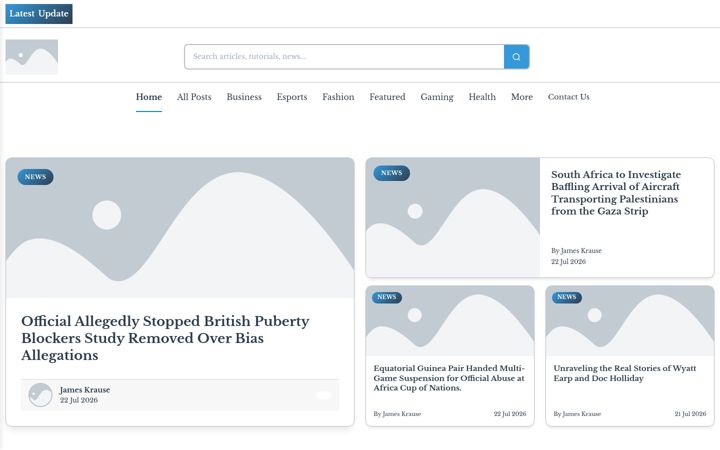This screenshot has height=450, width=720.
Task: Click the blue search magnifier button
Action: (516, 57)
